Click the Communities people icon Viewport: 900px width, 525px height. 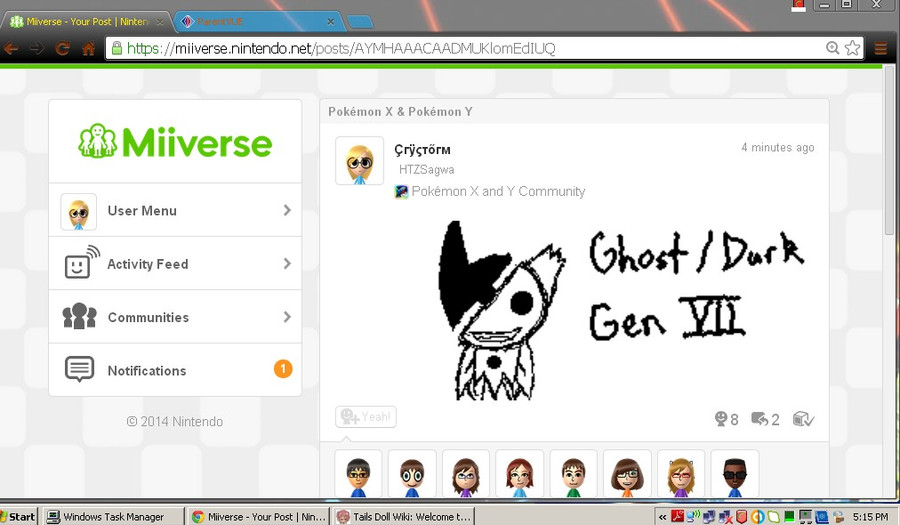click(79, 316)
